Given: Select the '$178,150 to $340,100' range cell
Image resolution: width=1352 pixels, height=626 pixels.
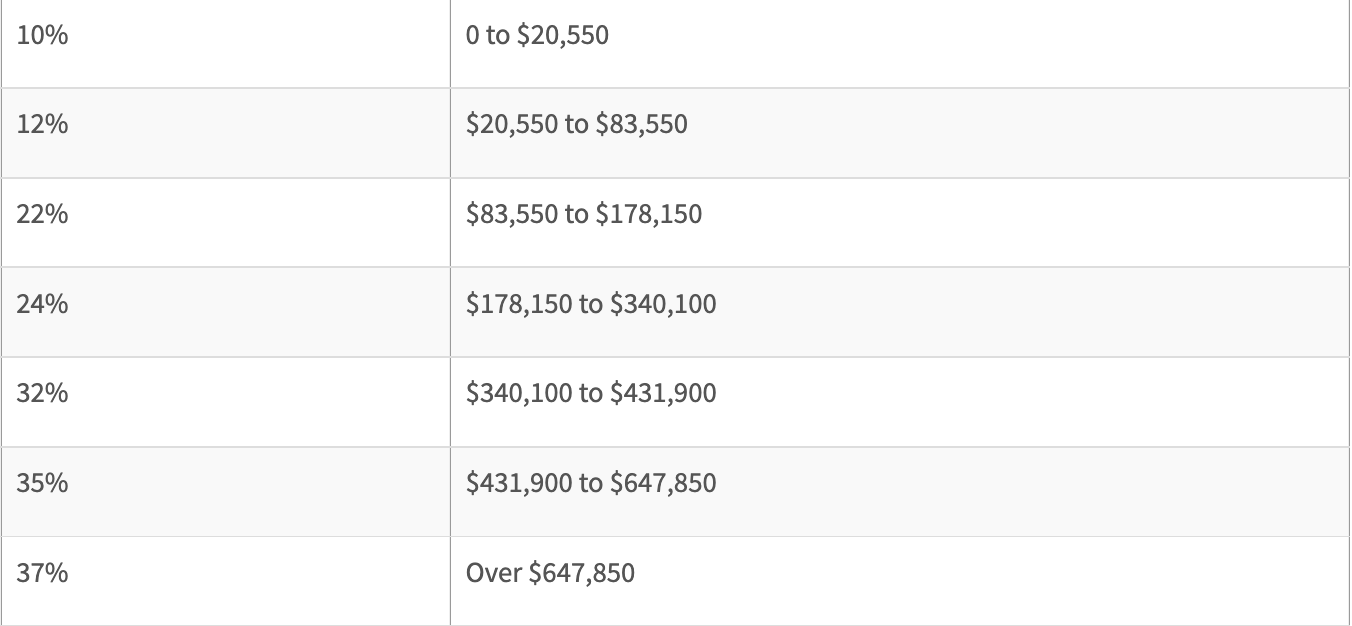Looking at the screenshot, I should (900, 312).
